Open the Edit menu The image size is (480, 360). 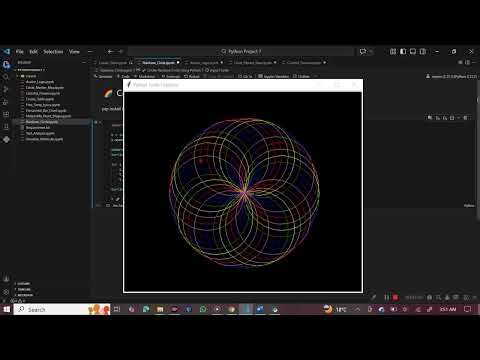click(33, 52)
